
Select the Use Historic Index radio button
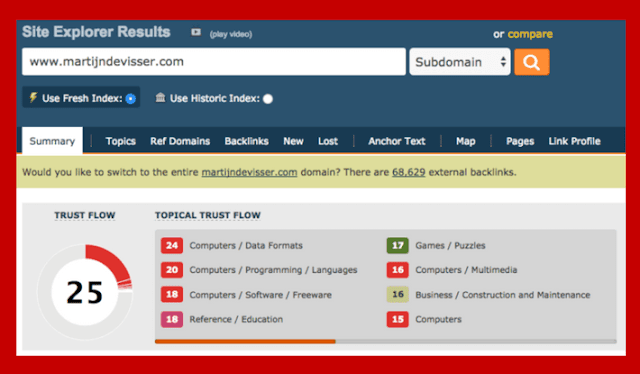pyautogui.click(x=268, y=99)
